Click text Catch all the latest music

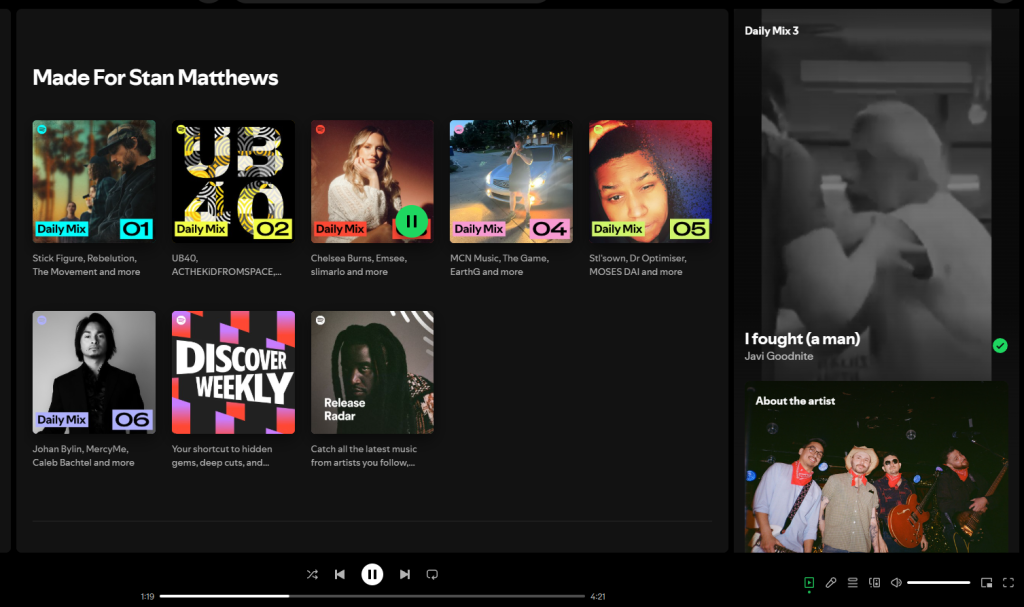tap(363, 455)
